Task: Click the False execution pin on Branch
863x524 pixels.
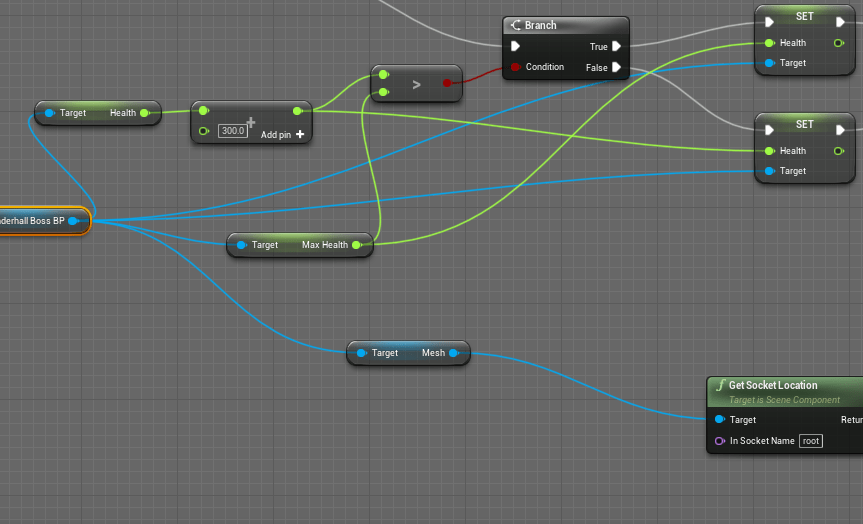Action: [x=617, y=67]
